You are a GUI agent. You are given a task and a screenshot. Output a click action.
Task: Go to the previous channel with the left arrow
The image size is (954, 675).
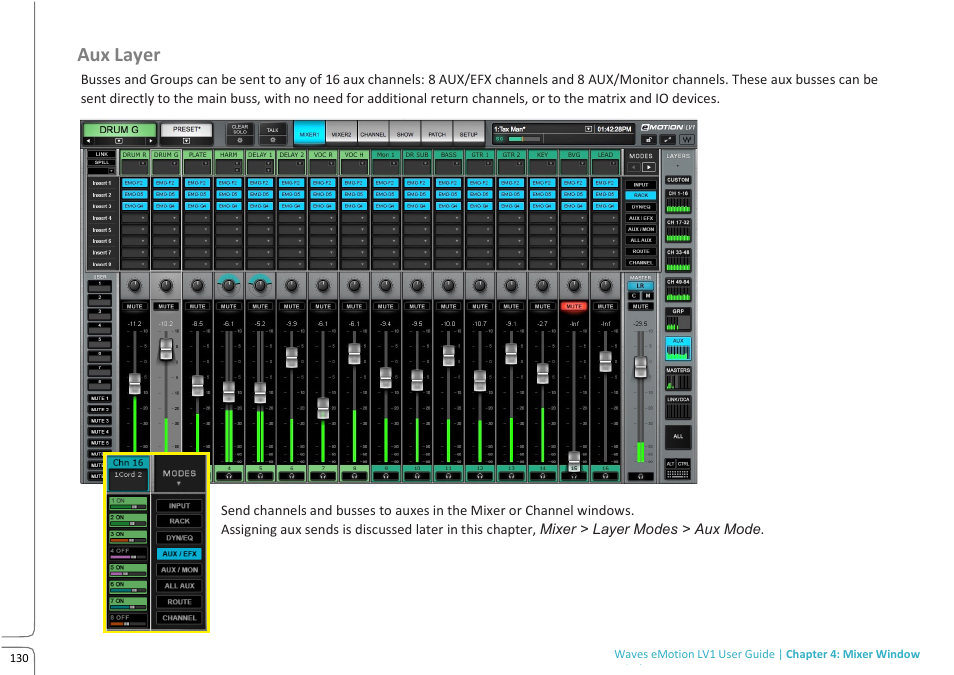88,141
